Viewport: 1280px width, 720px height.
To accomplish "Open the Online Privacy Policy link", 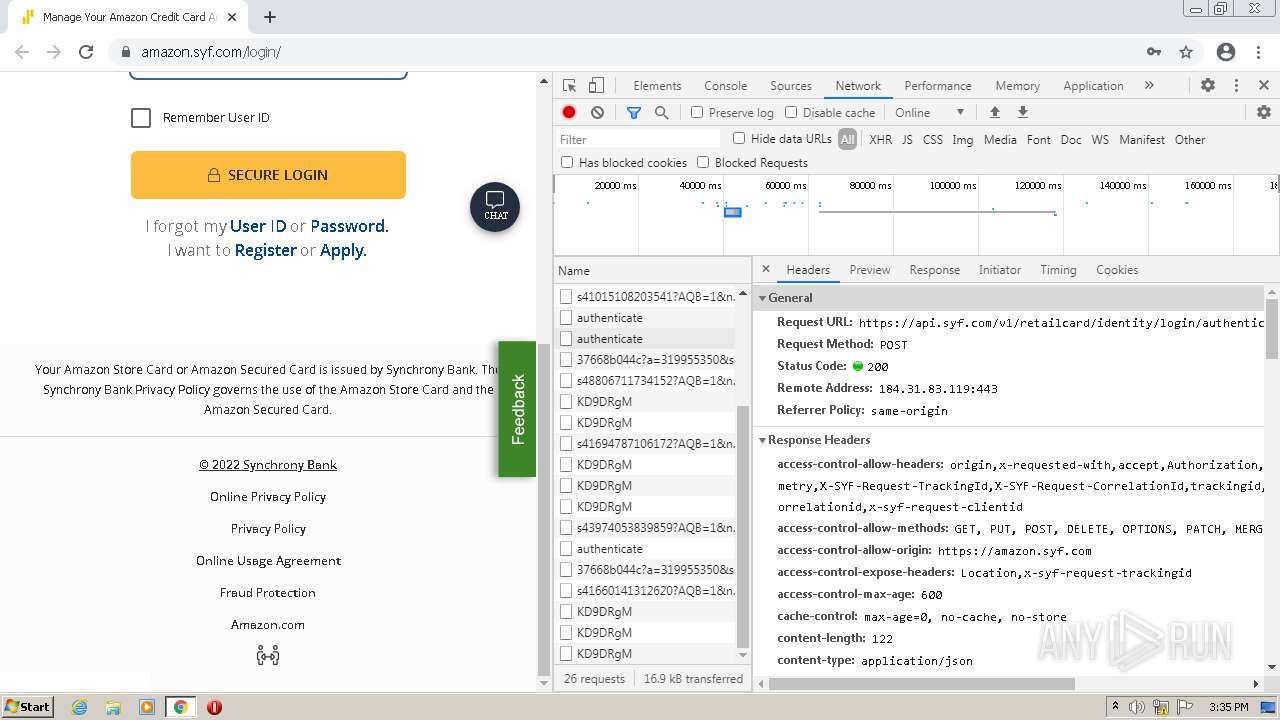I will point(268,497).
